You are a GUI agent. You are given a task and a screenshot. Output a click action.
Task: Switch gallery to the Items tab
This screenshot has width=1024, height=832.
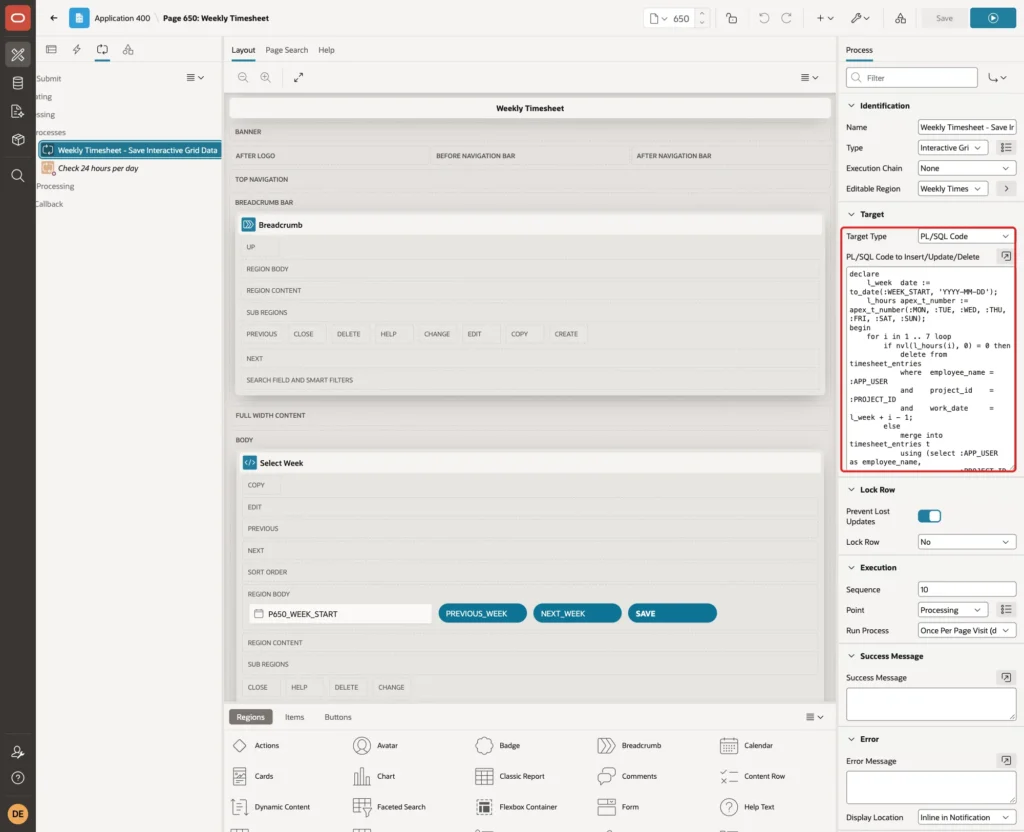[x=295, y=717]
